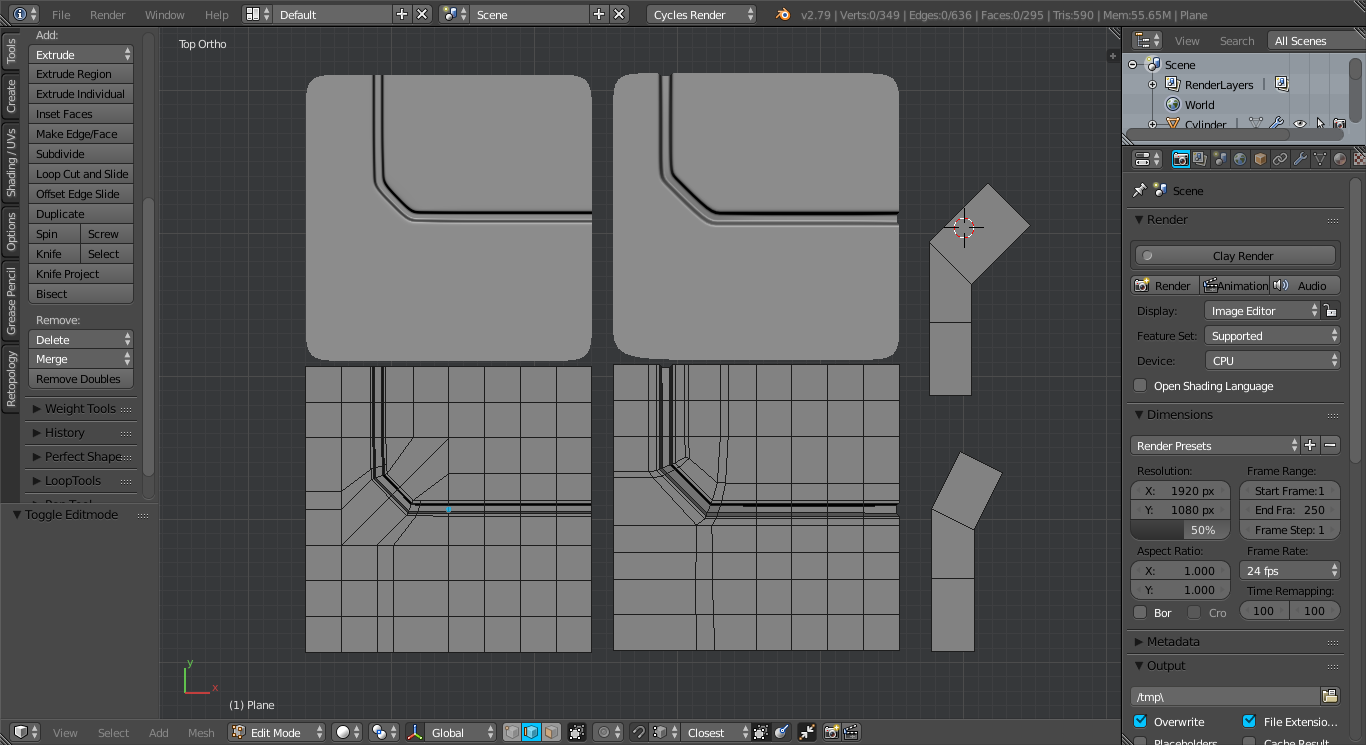Image resolution: width=1366 pixels, height=745 pixels.
Task: Open the File menu
Action: [61, 15]
